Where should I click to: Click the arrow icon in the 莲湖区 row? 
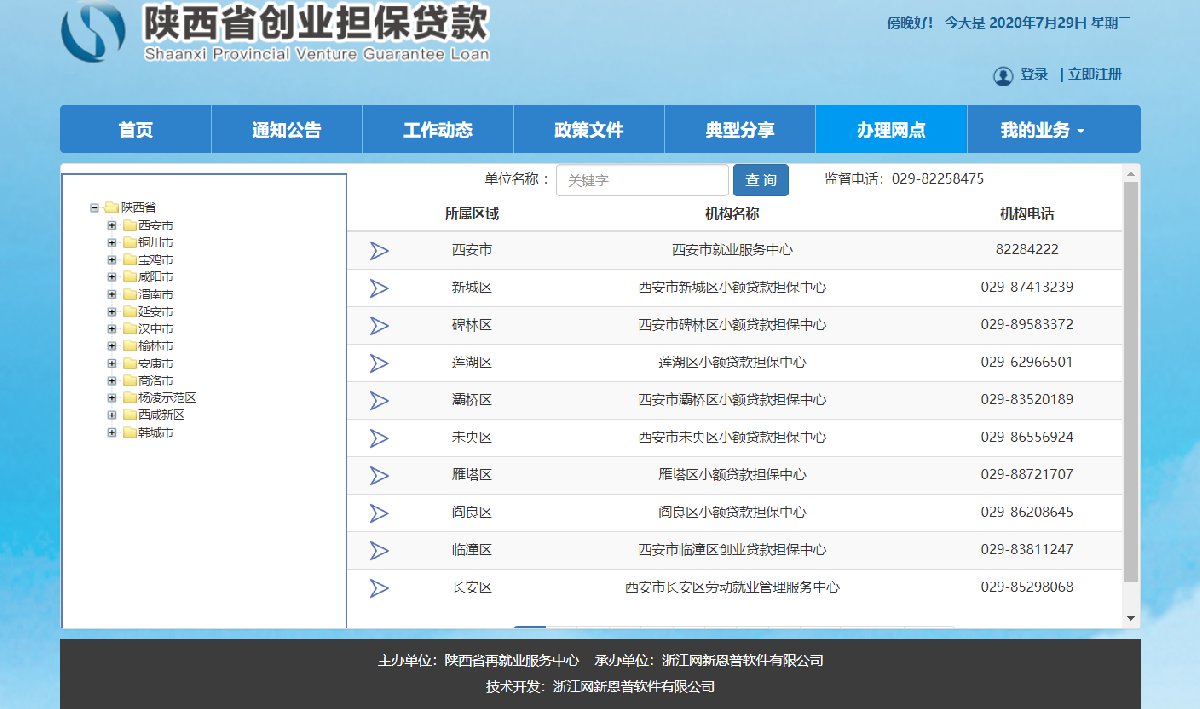tap(379, 363)
